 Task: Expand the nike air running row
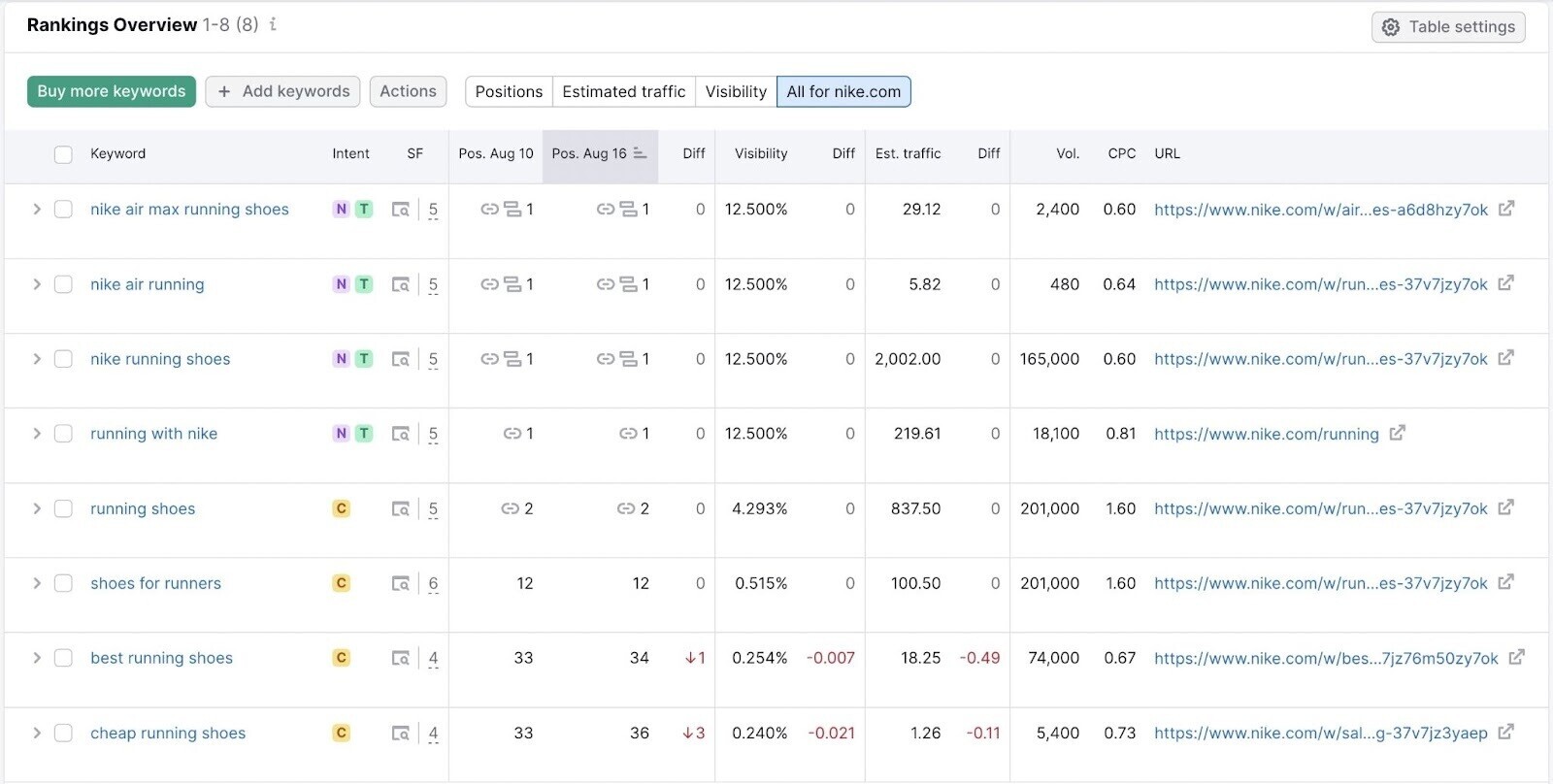pos(36,284)
